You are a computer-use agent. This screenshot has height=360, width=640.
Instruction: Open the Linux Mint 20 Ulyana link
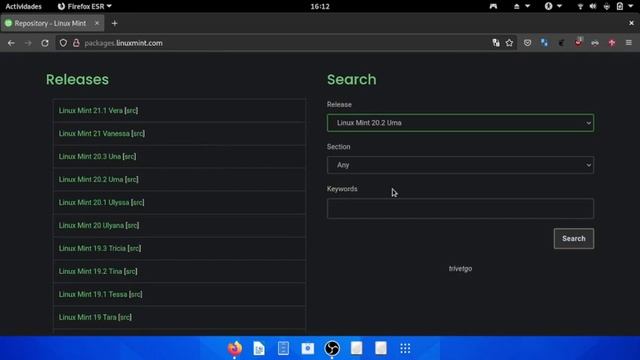tap(91, 225)
